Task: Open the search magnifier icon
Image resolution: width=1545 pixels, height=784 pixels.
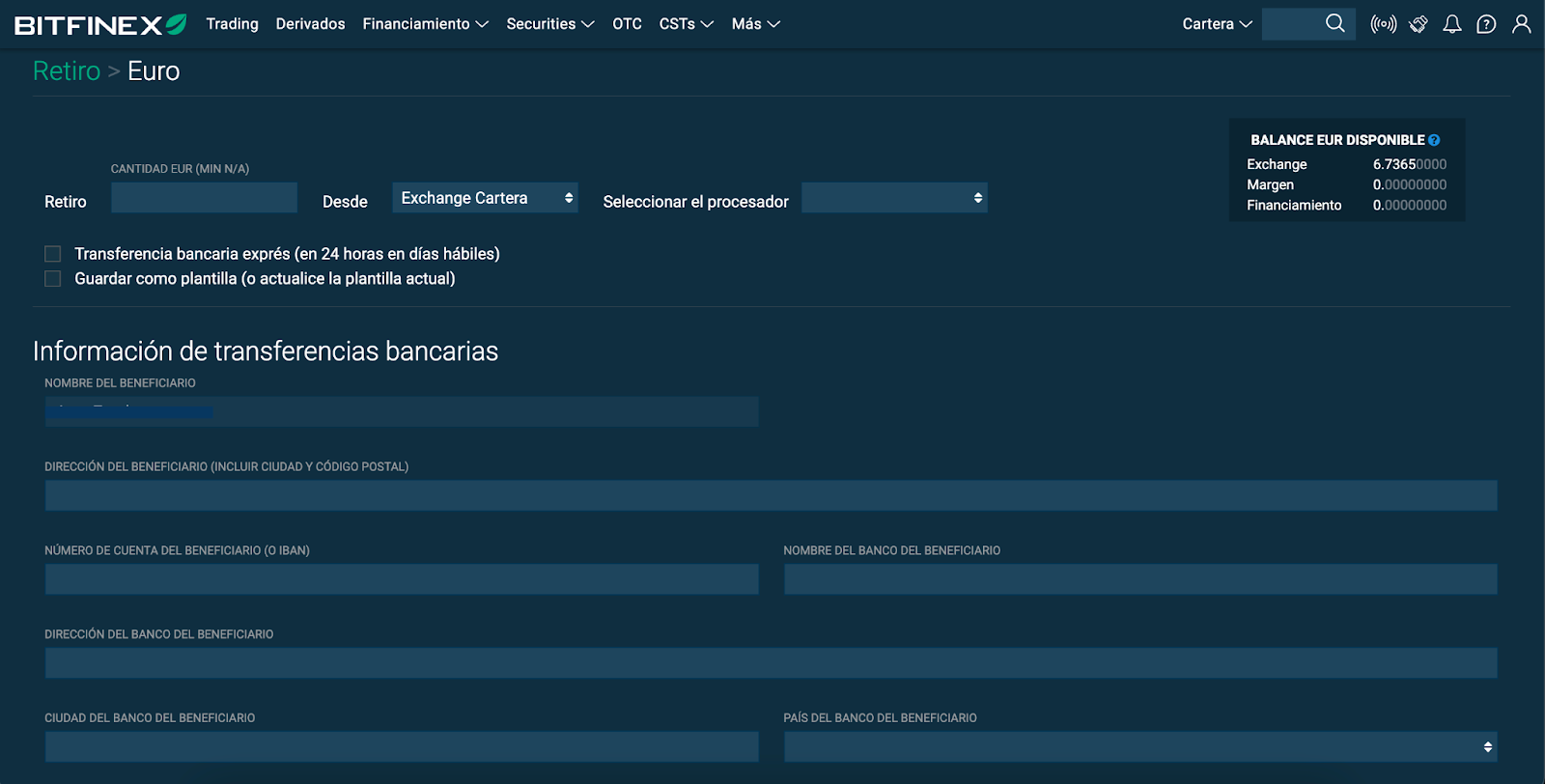Action: 1335,23
